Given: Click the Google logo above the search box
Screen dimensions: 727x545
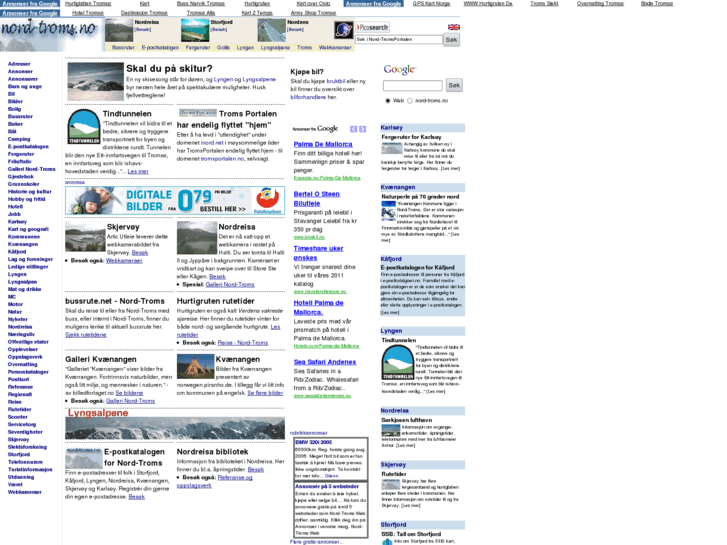Looking at the screenshot, I should pyautogui.click(x=400, y=70).
